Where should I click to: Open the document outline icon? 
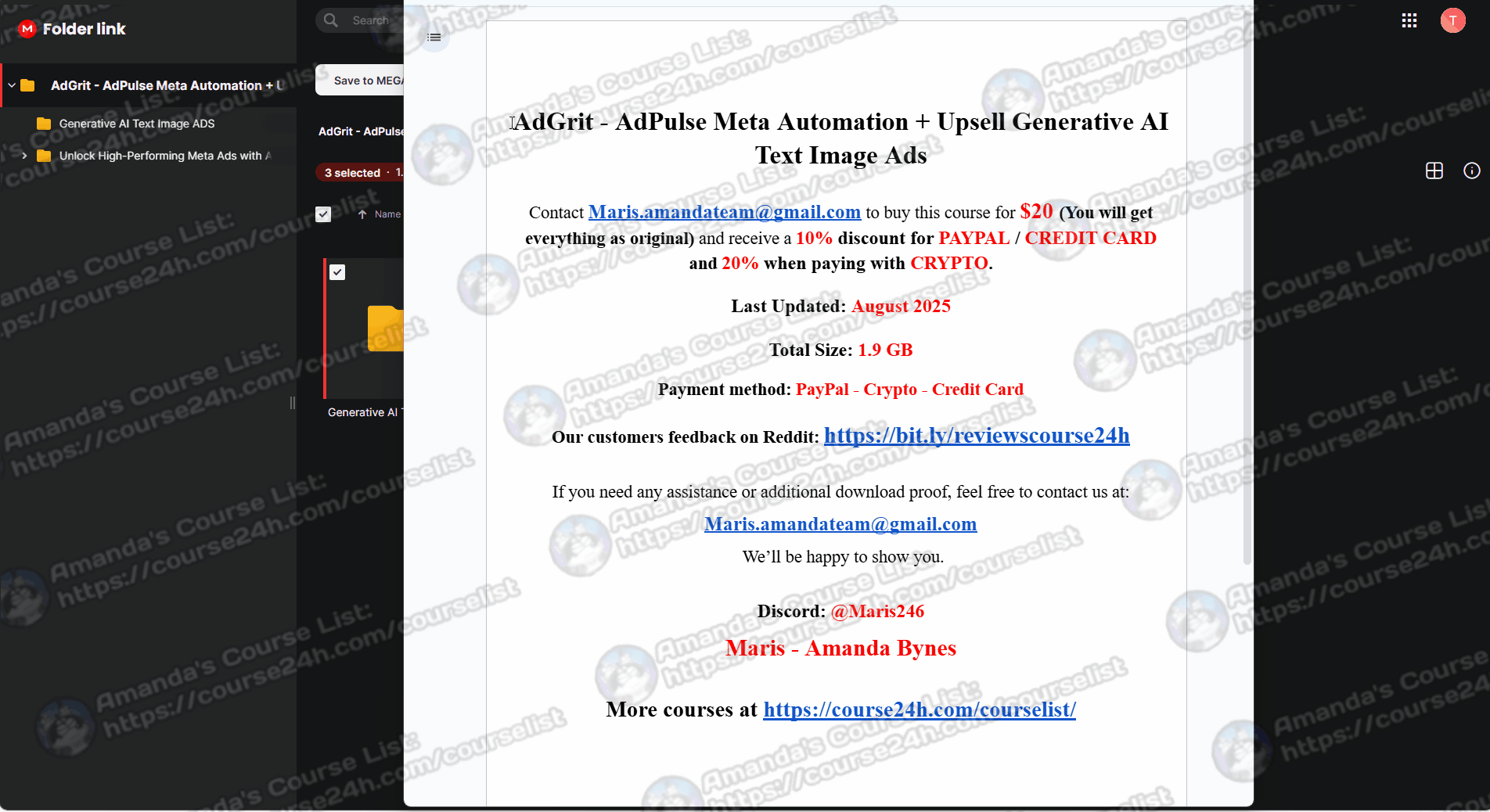(434, 38)
